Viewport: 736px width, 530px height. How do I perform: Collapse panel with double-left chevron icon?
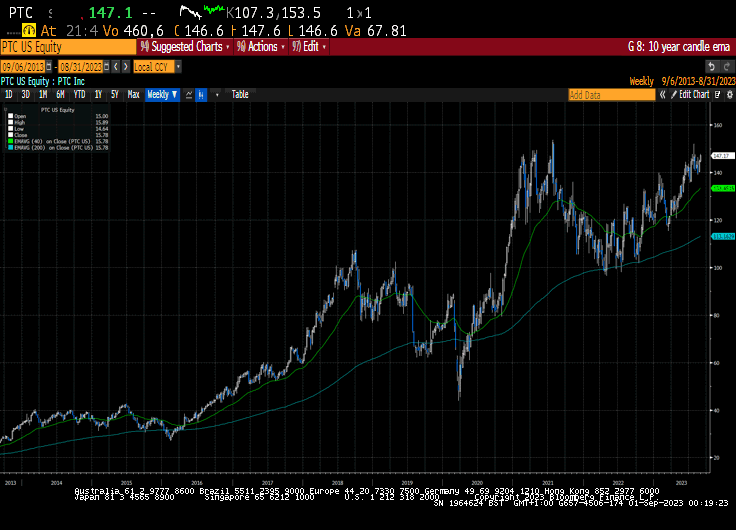click(662, 95)
